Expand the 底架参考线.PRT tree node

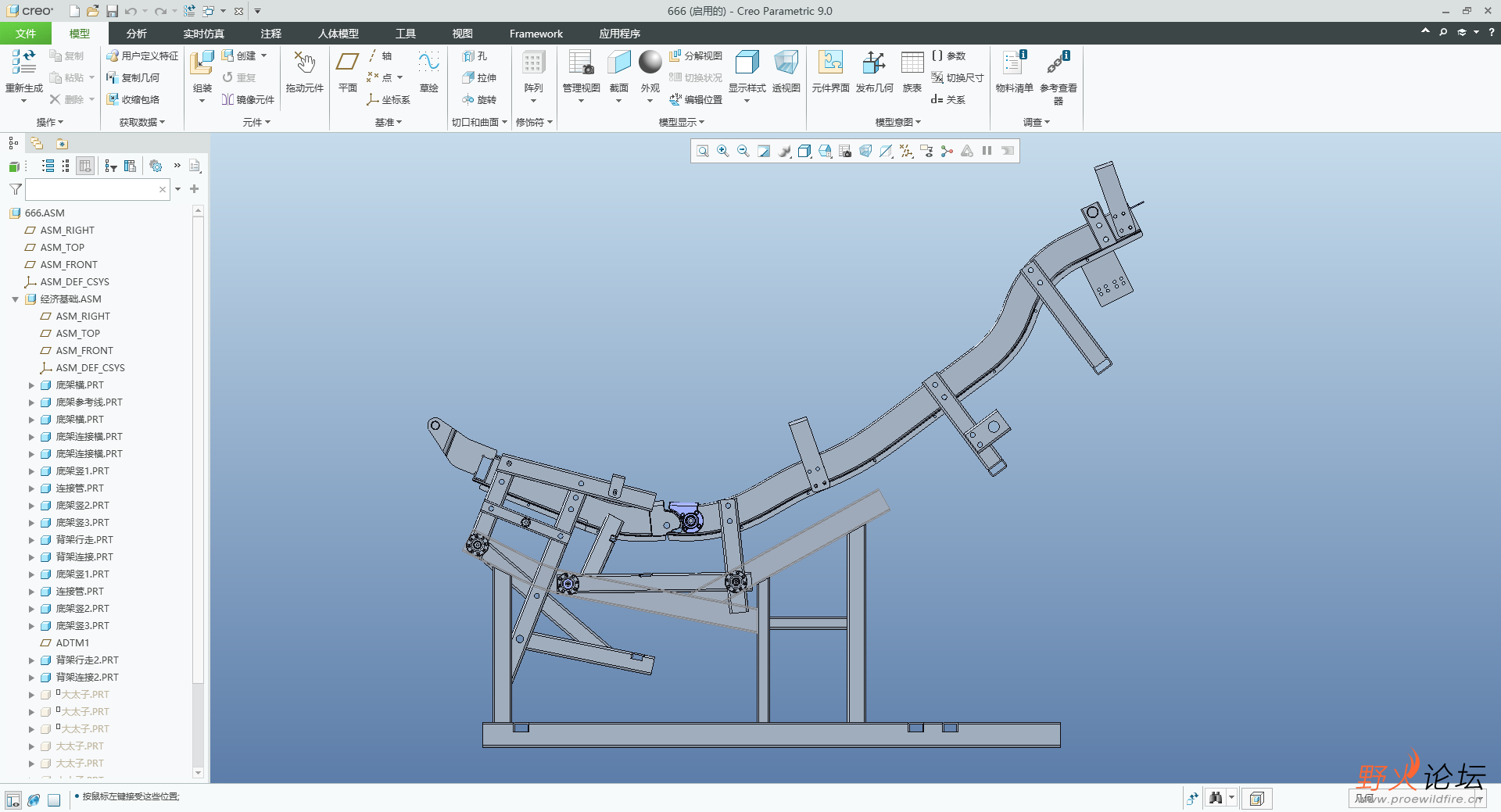pos(31,402)
